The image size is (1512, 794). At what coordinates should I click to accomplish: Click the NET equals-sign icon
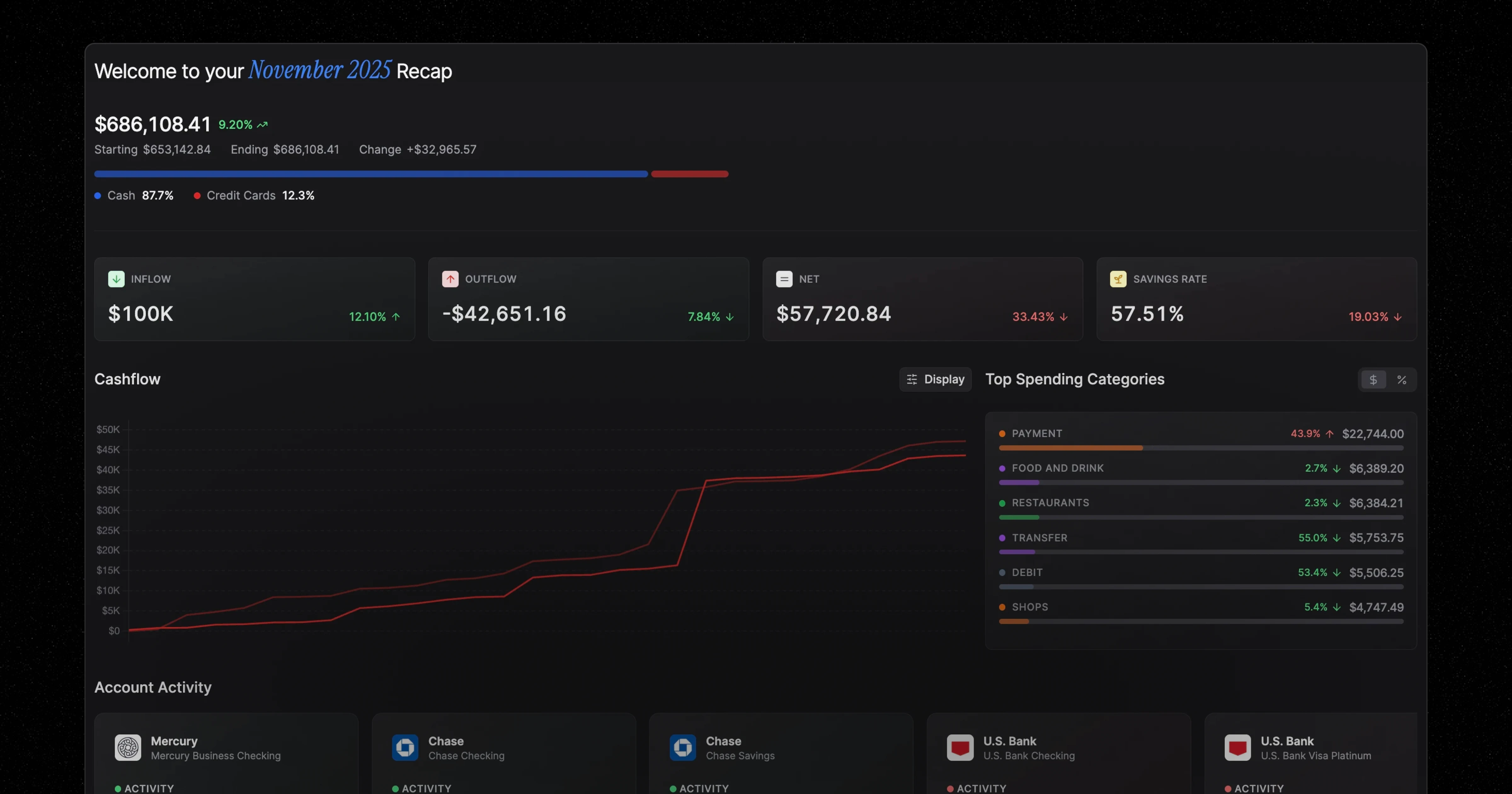pos(784,279)
